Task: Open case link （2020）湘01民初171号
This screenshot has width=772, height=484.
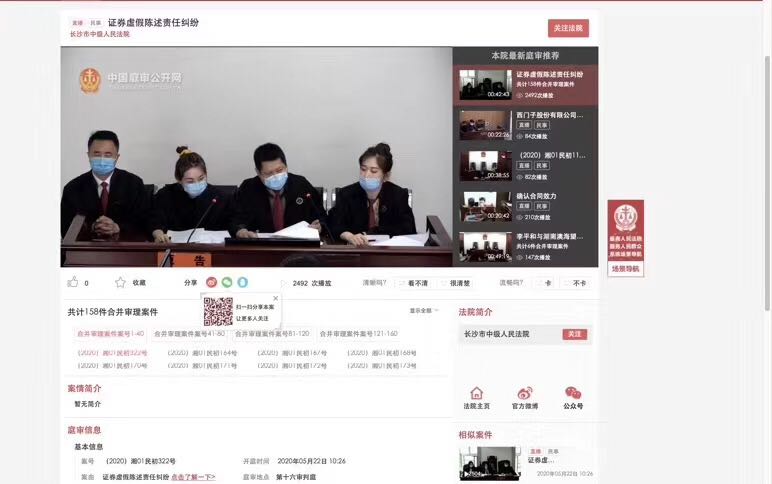Action: [x=202, y=366]
